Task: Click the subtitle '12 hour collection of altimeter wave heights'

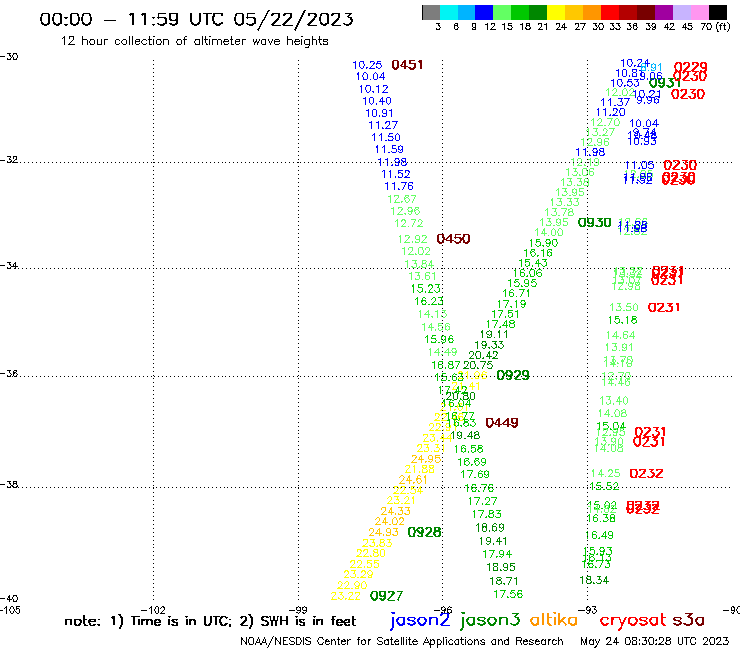Action: (x=194, y=41)
